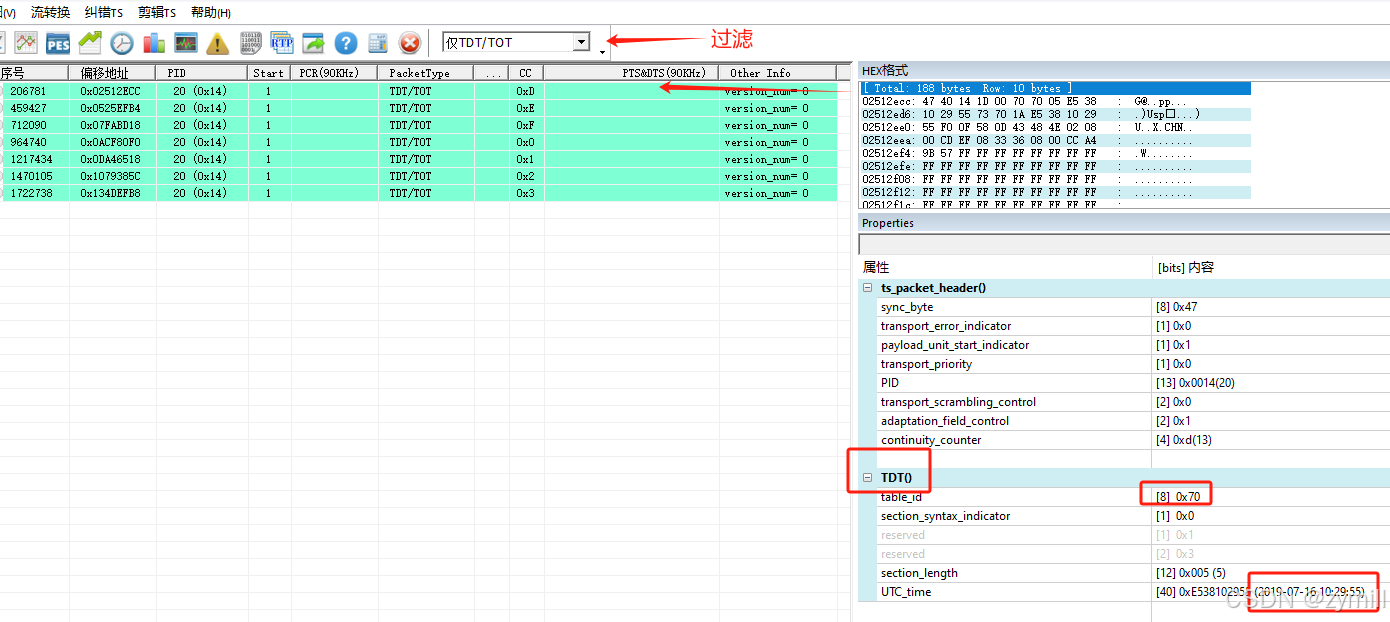Image resolution: width=1390 pixels, height=622 pixels.
Task: Open the 流转换 menu
Action: (50, 12)
